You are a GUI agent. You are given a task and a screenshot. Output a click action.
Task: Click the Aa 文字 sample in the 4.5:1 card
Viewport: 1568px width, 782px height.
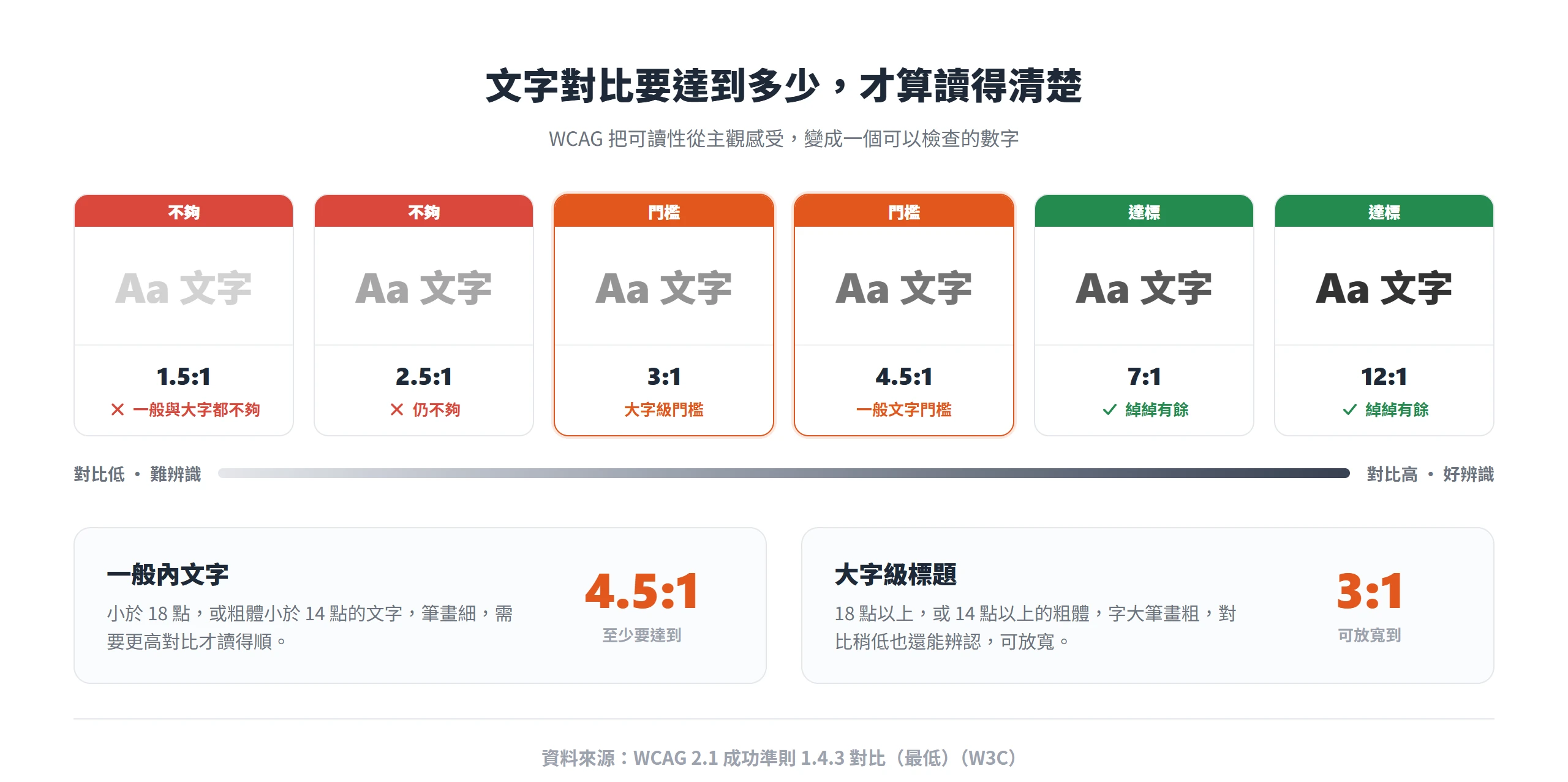point(904,288)
